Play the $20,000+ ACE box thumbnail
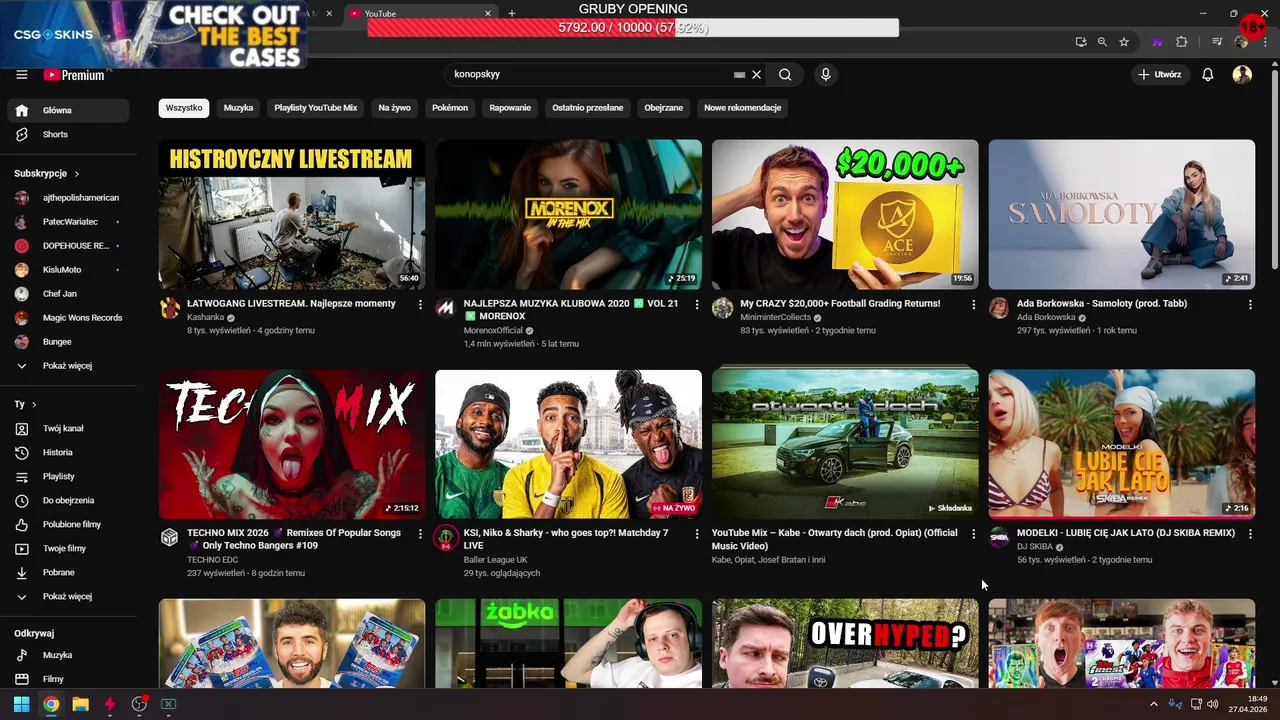 [845, 214]
